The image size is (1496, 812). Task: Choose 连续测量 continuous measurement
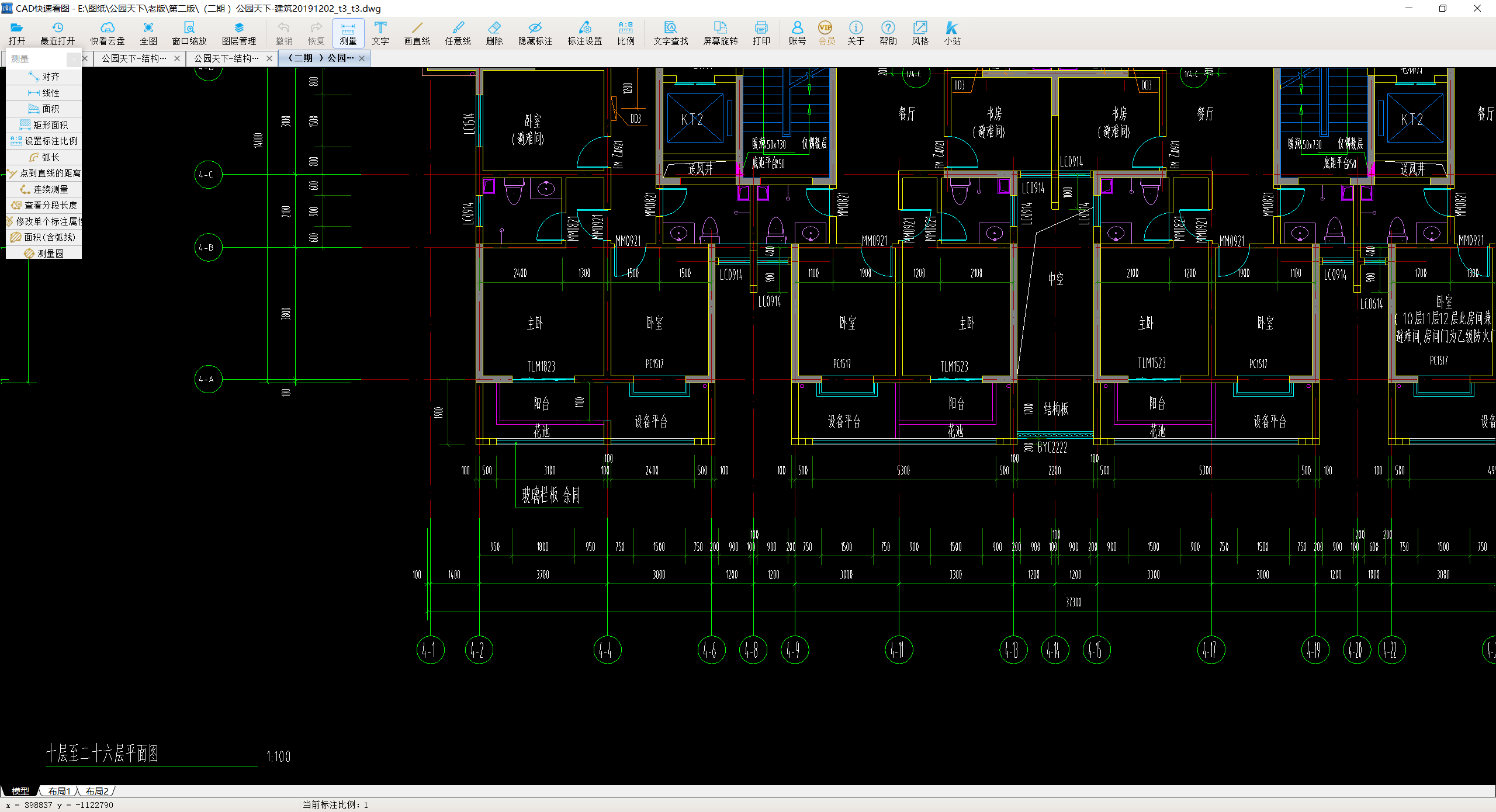(x=44, y=189)
